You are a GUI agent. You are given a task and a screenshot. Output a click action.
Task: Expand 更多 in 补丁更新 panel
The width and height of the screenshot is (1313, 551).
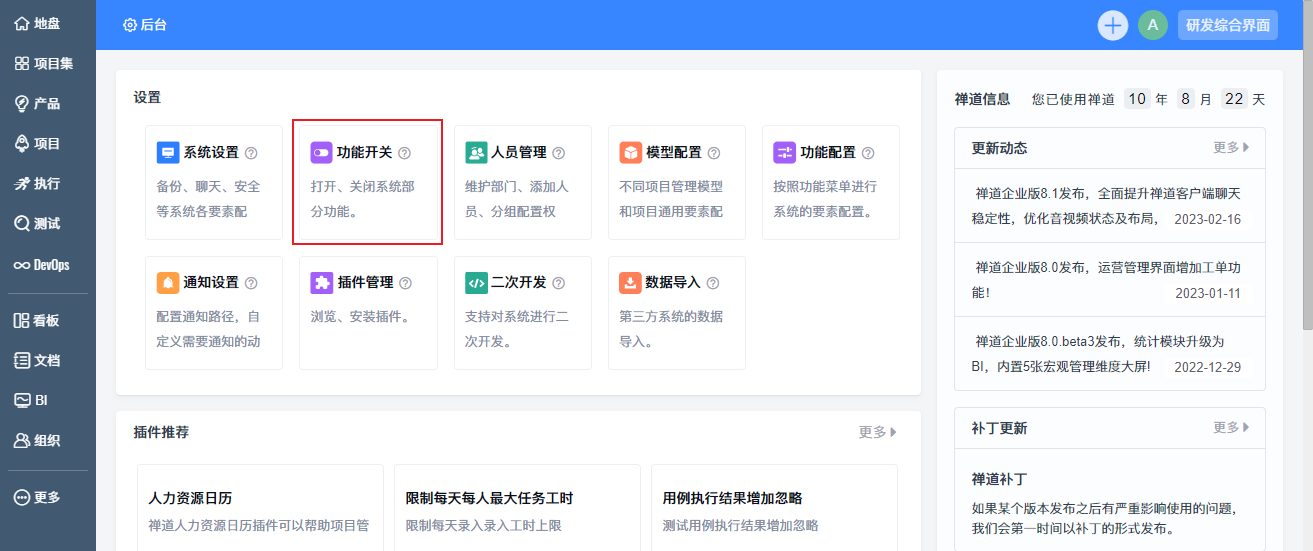coord(1231,428)
